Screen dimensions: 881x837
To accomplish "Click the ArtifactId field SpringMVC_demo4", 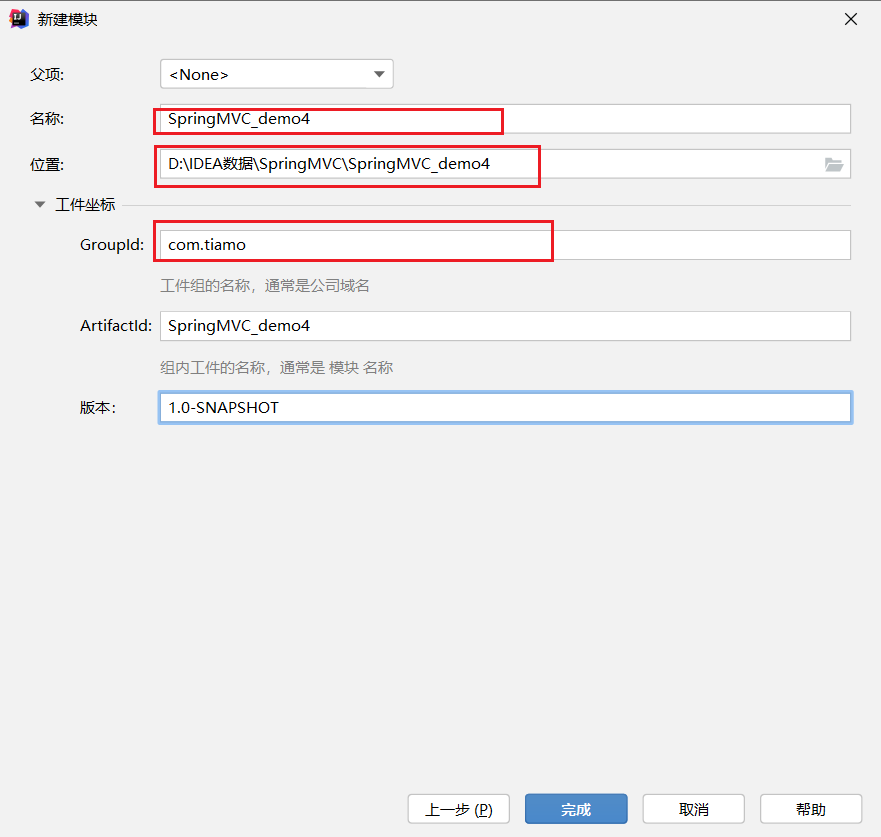I will coord(500,325).
